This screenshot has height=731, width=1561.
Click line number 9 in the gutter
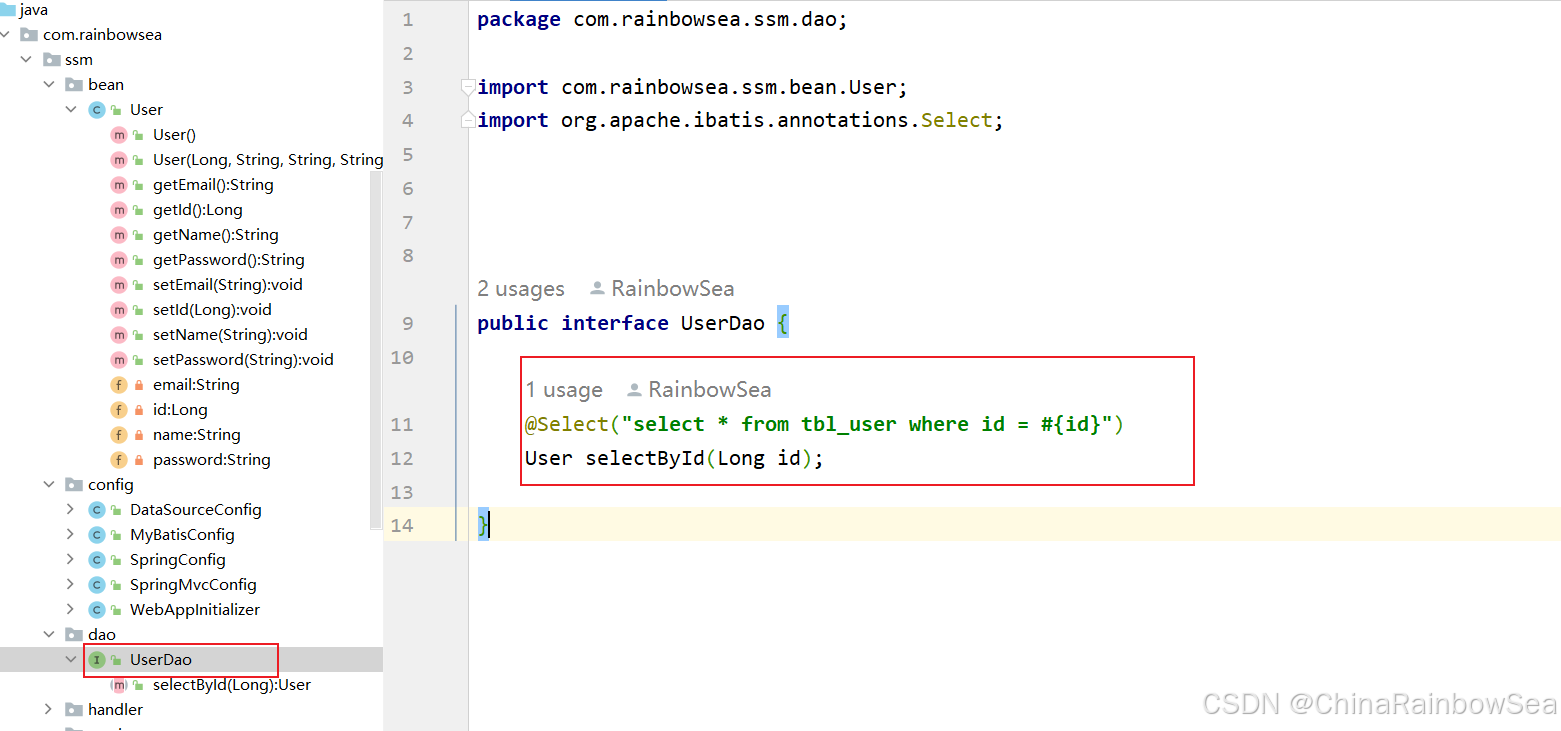point(407,323)
